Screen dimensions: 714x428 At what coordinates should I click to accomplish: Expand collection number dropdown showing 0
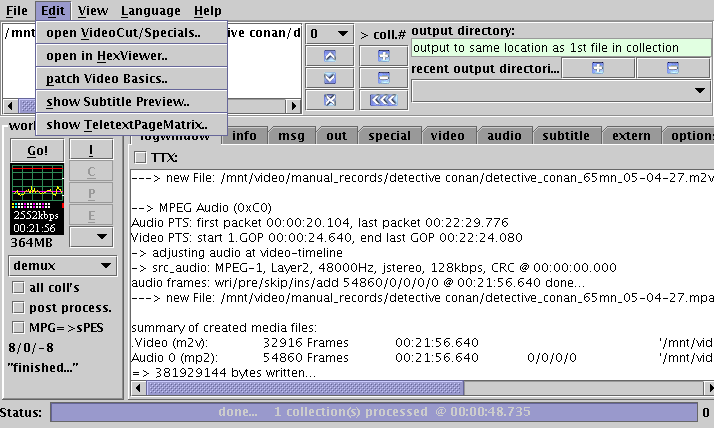(x=329, y=33)
